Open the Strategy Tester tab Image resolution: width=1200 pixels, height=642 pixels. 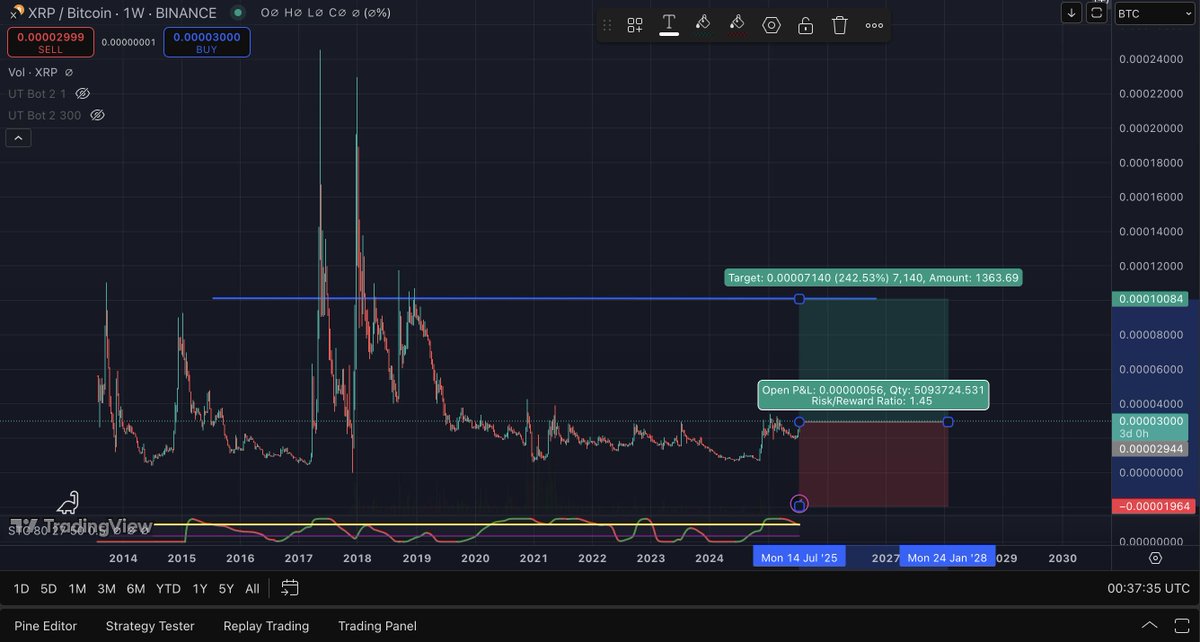(150, 626)
